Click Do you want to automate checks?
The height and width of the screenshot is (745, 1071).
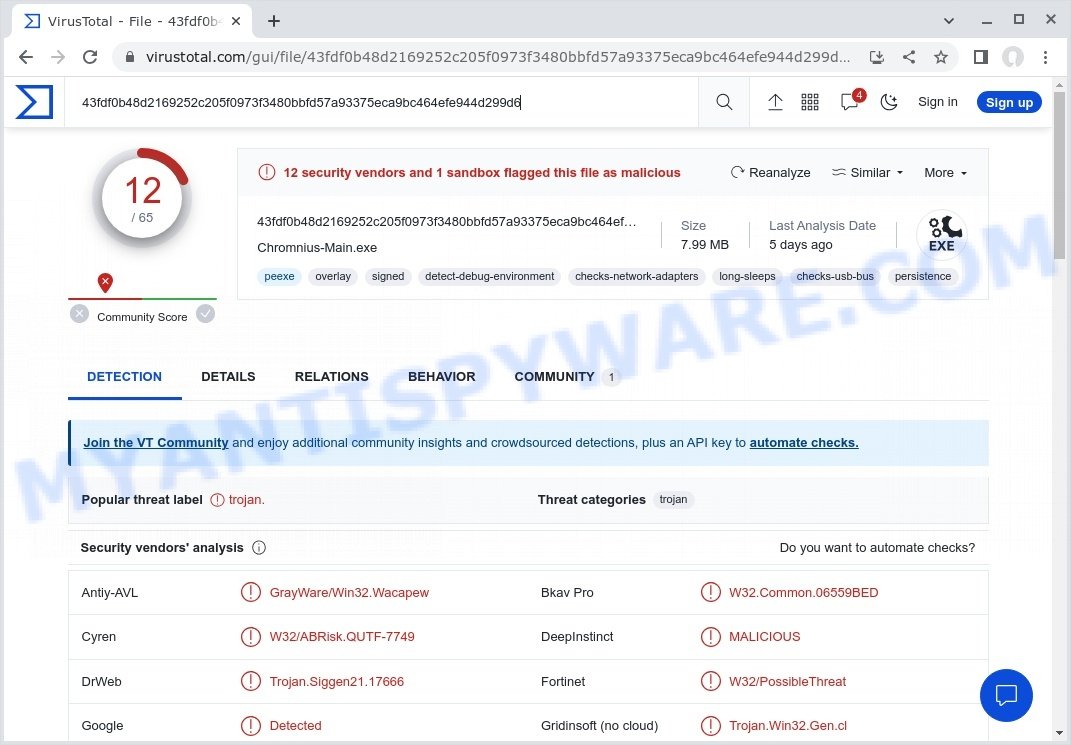[877, 548]
